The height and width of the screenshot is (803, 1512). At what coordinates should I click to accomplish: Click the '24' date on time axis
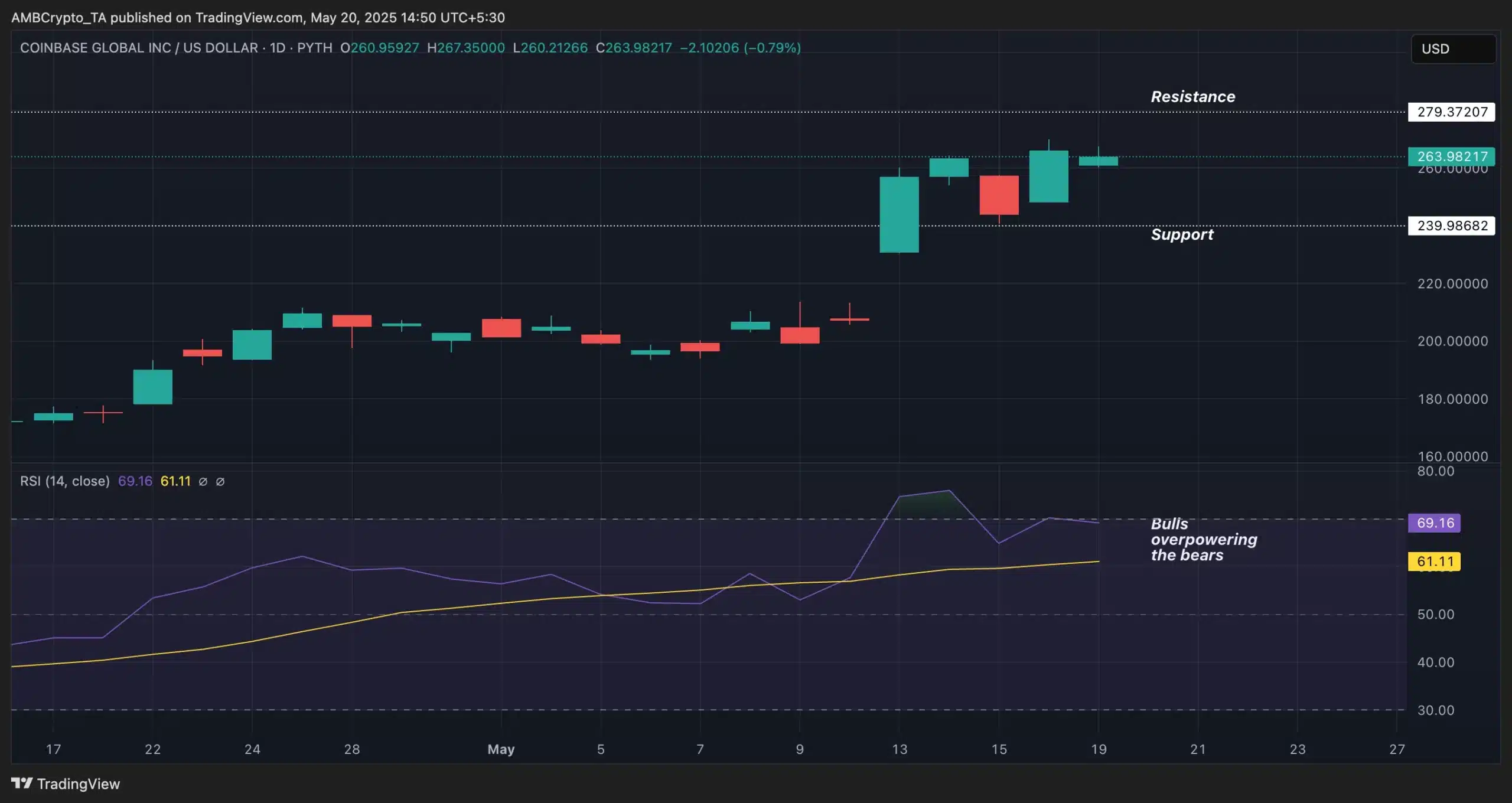[x=252, y=749]
